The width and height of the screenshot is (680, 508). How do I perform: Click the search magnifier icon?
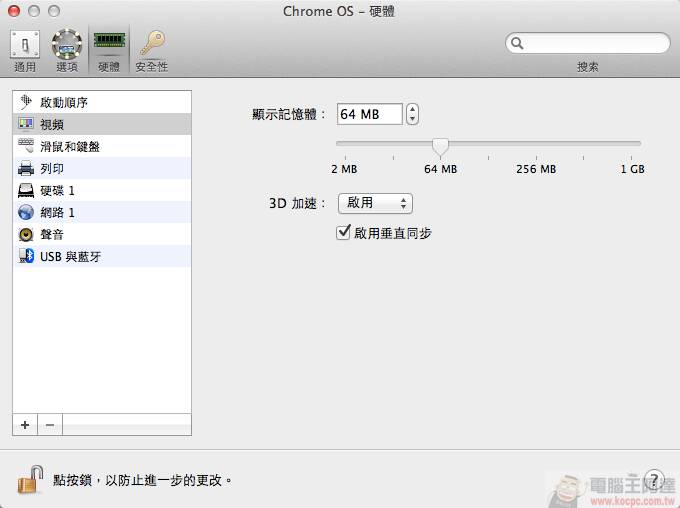click(x=517, y=43)
